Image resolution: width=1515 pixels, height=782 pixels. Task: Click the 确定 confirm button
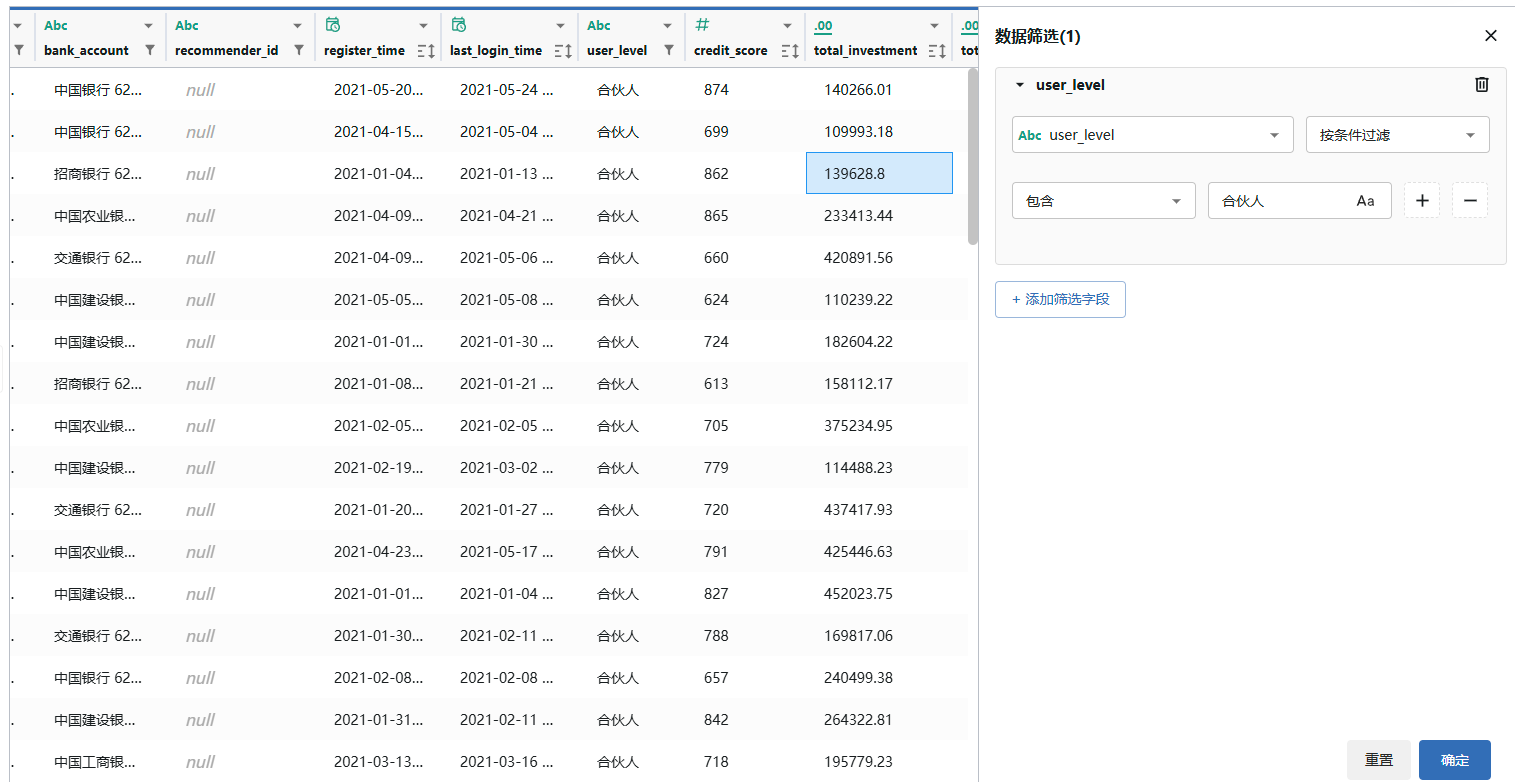point(1455,760)
